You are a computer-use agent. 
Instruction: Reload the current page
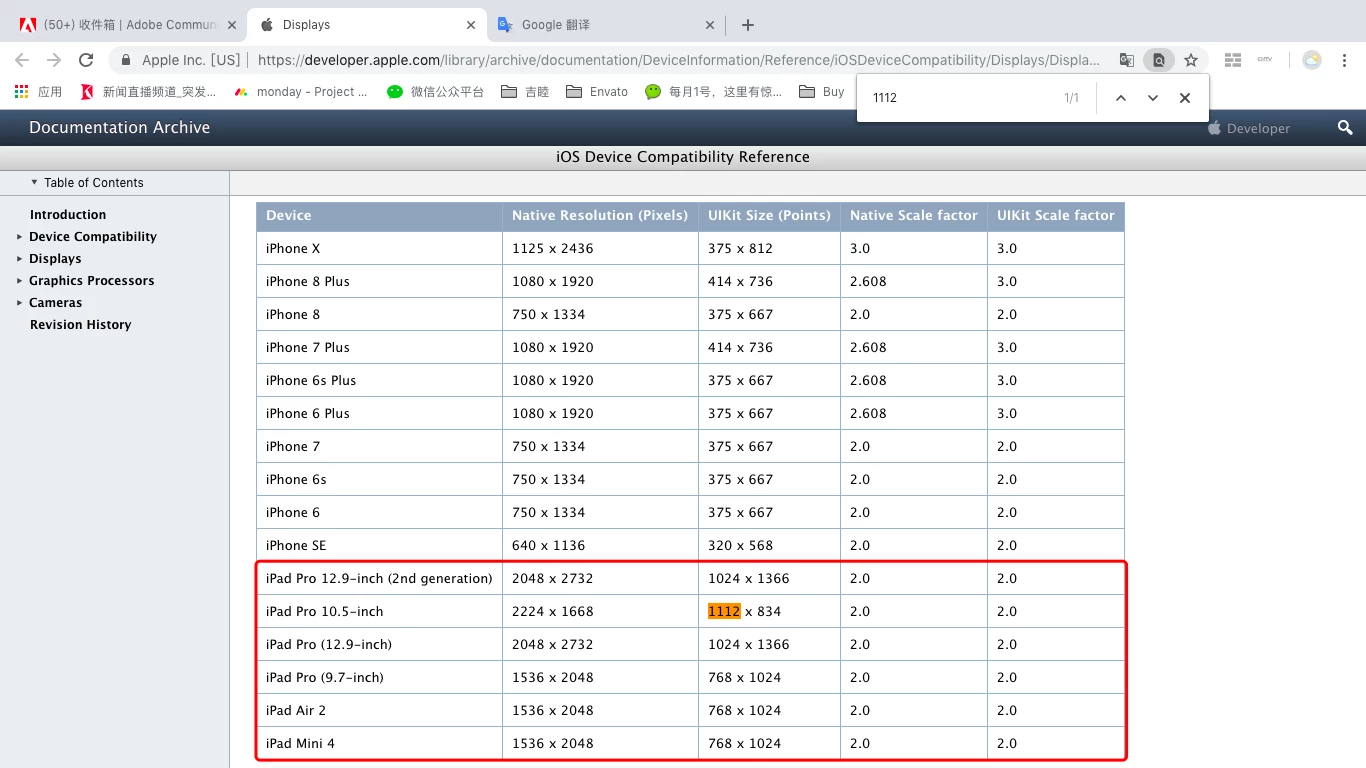[86, 60]
